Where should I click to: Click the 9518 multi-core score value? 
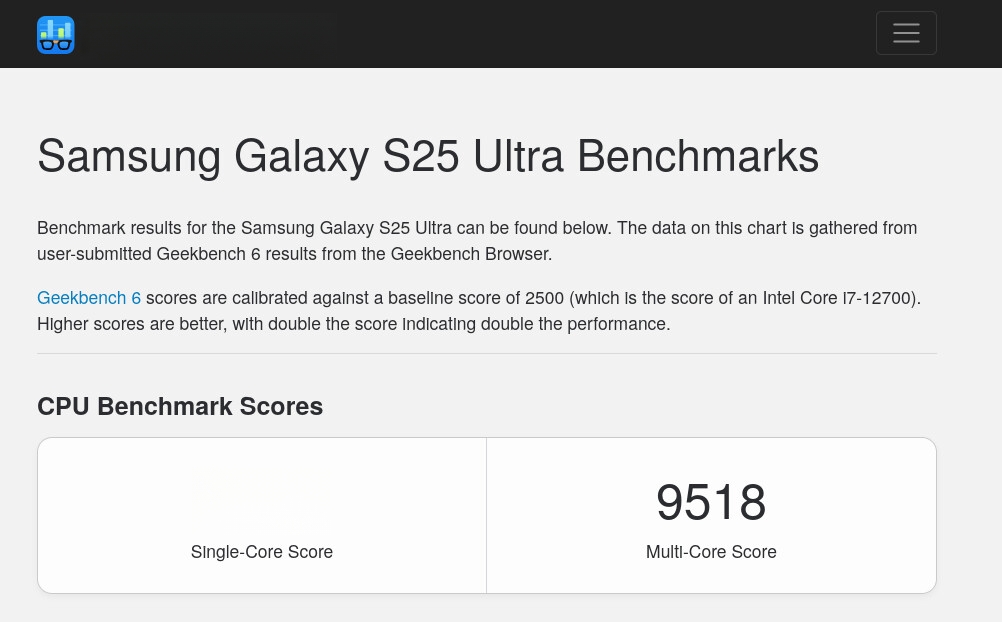pyautogui.click(x=711, y=502)
